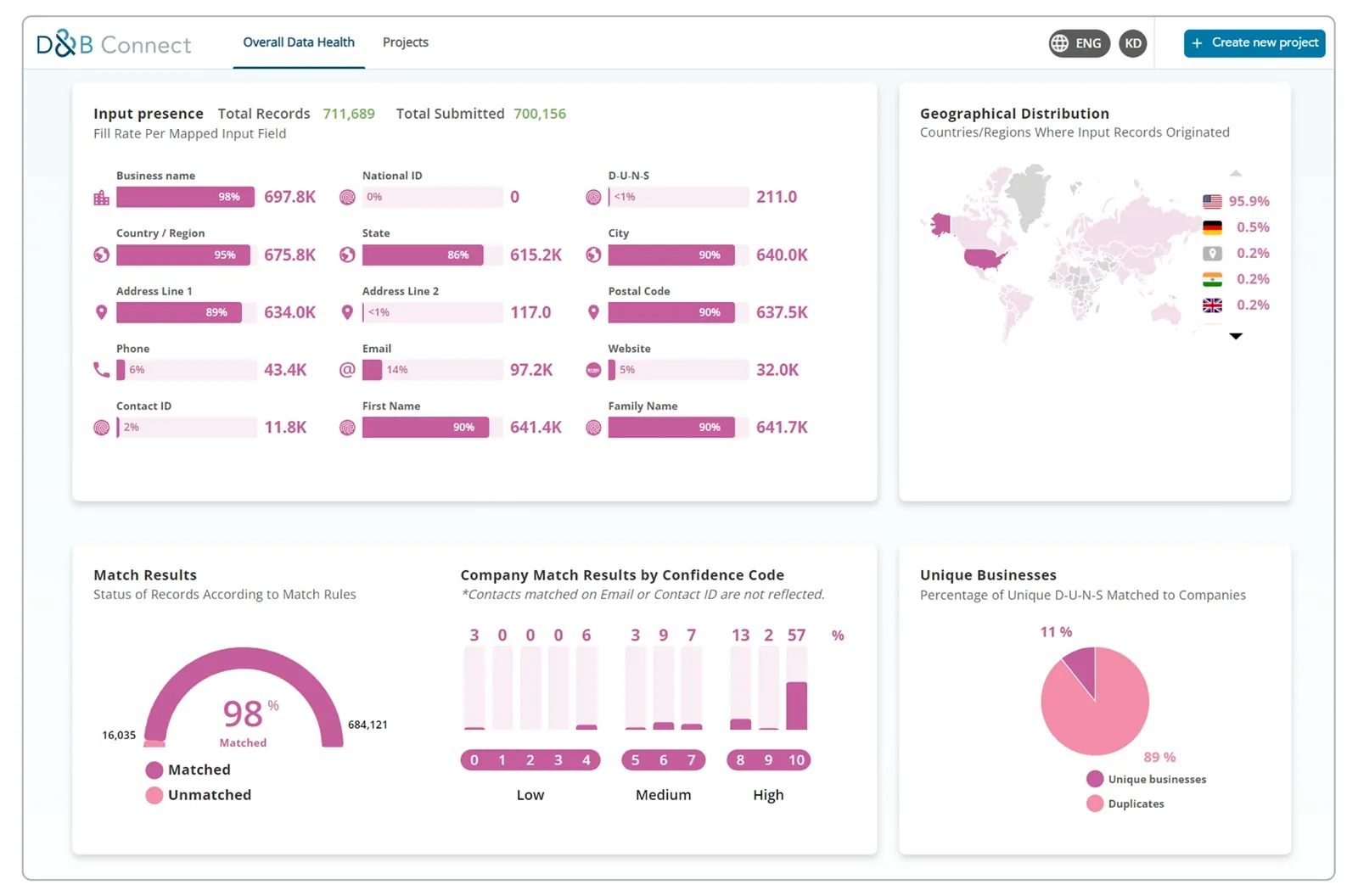
Task: Click the City 90% fill bar
Action: pos(671,255)
